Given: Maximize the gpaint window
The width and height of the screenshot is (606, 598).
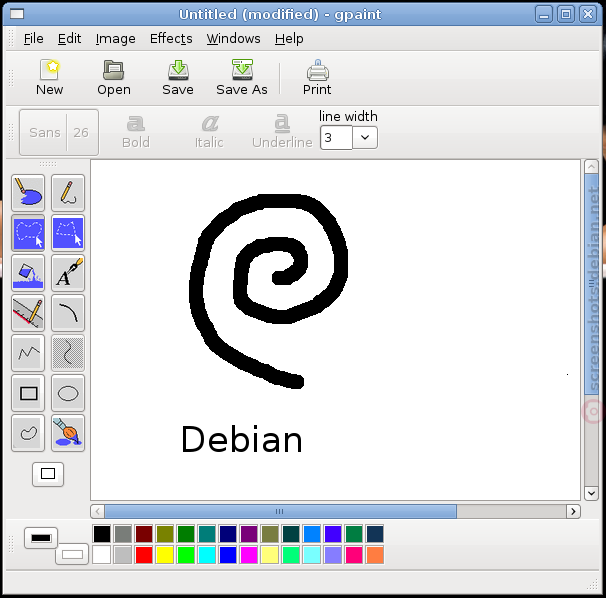Looking at the screenshot, I should coord(566,15).
